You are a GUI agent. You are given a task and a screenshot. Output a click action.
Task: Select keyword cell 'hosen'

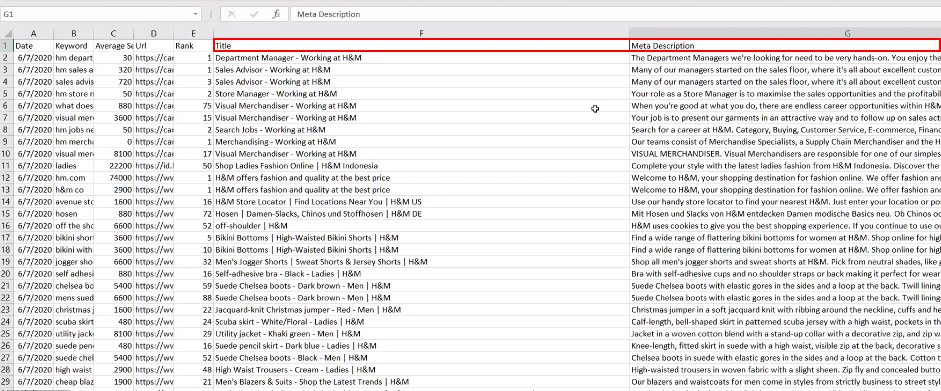click(73, 213)
